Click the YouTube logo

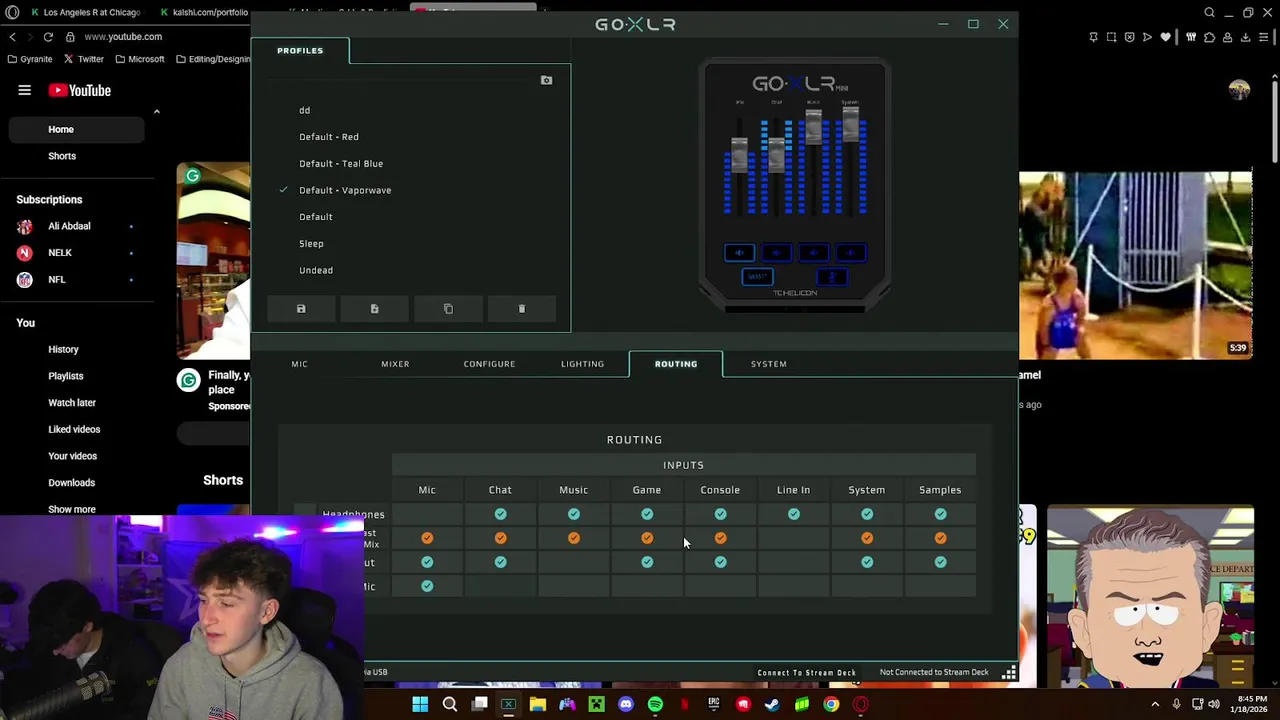[80, 90]
